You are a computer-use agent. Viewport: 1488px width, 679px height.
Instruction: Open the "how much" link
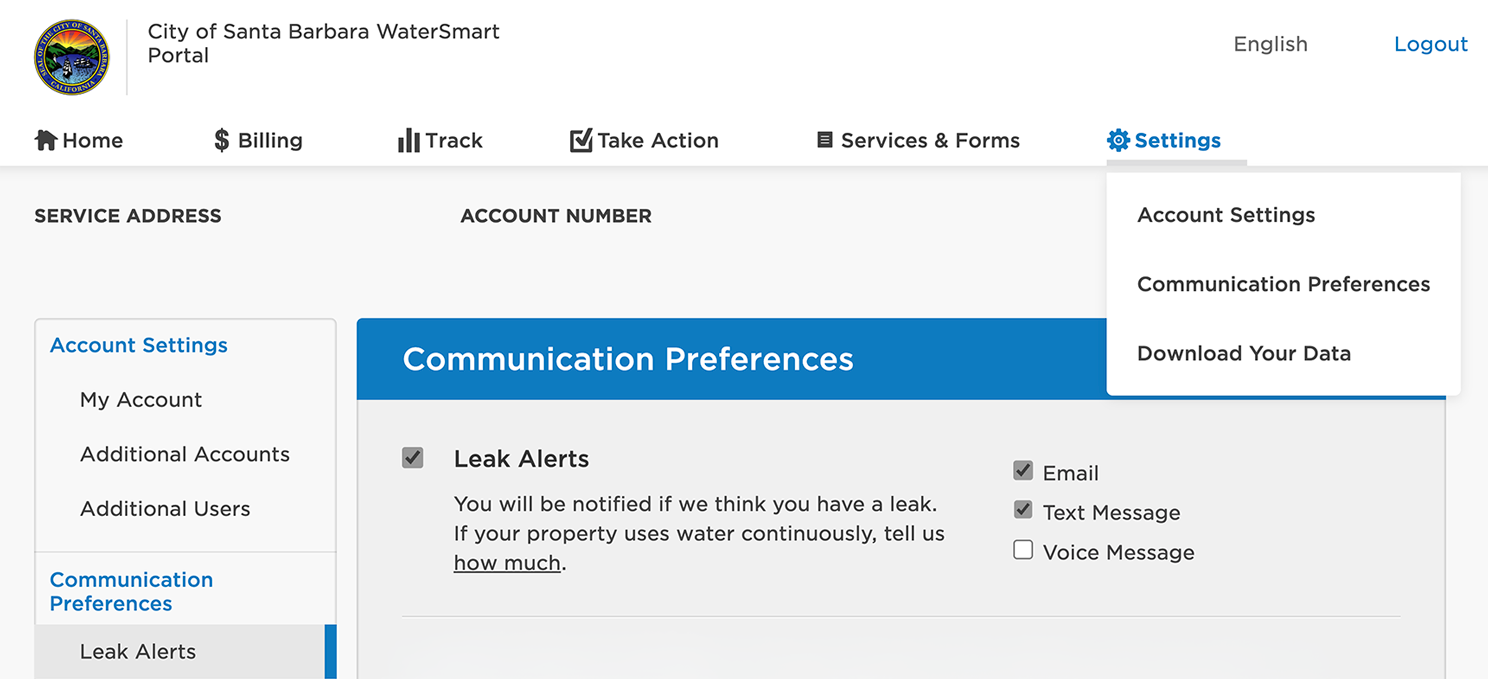click(x=507, y=563)
